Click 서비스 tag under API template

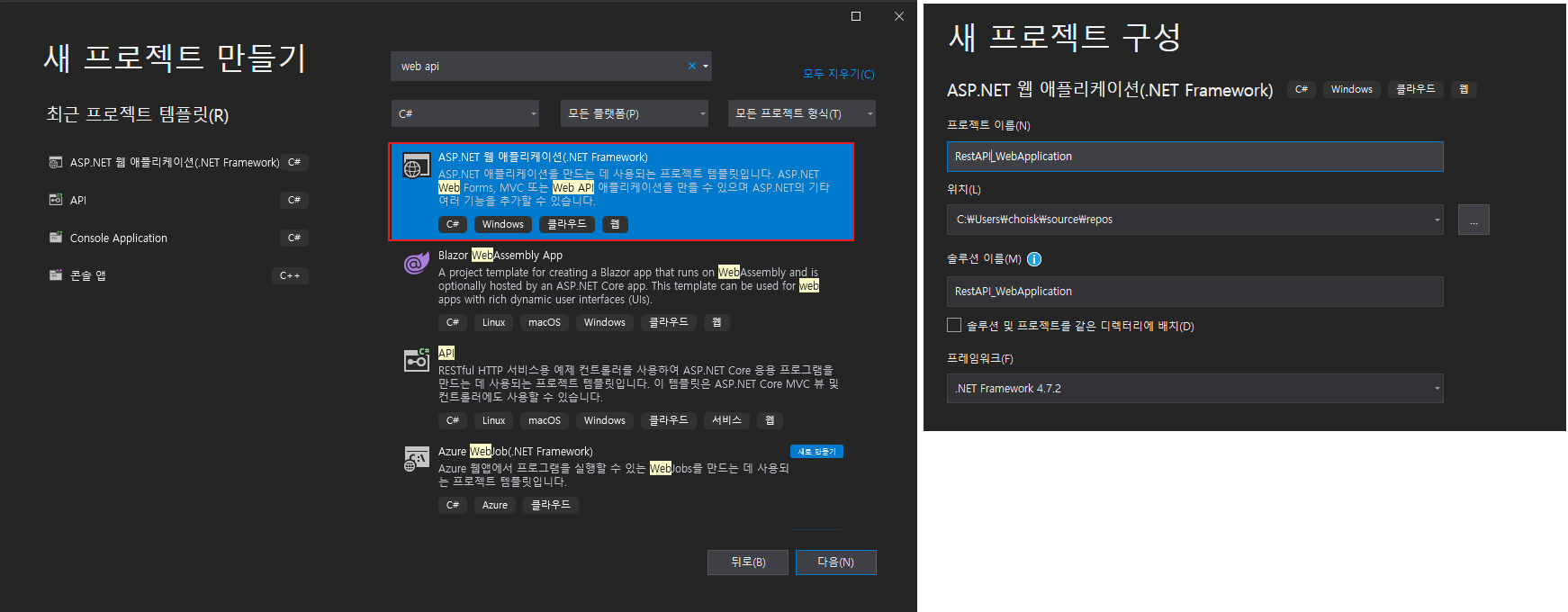(726, 420)
